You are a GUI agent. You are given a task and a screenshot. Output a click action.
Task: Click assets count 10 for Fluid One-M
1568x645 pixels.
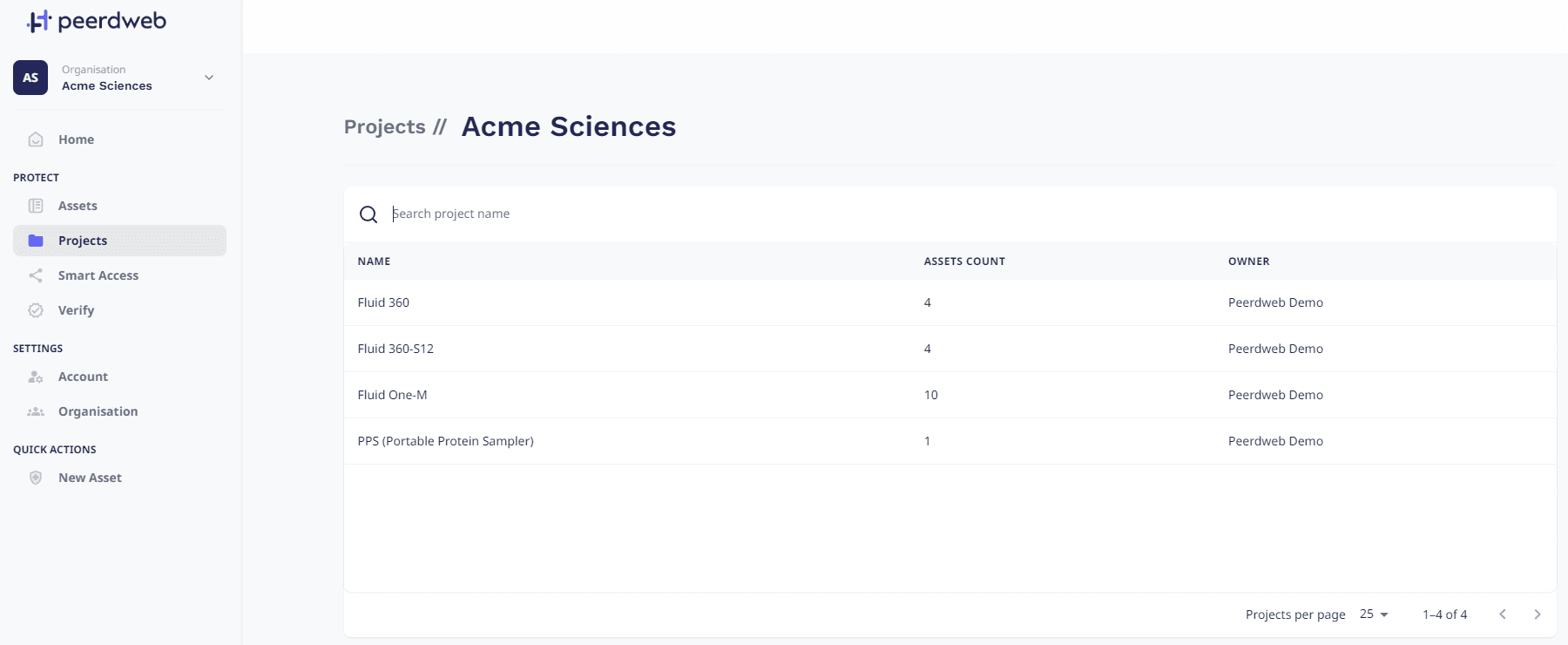coord(931,395)
